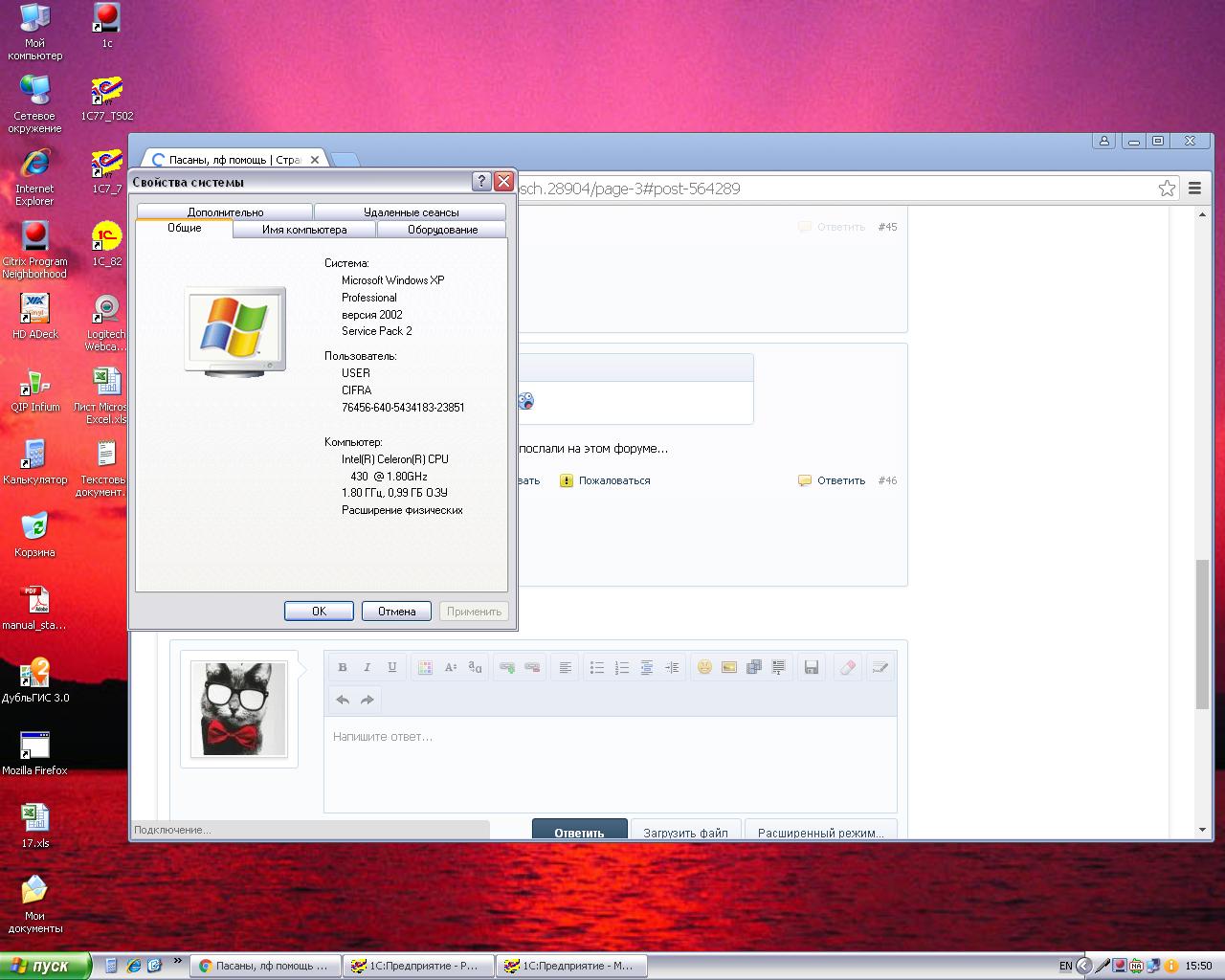The height and width of the screenshot is (980, 1225).
Task: Undo the last edit in the editor
Action: [x=343, y=700]
